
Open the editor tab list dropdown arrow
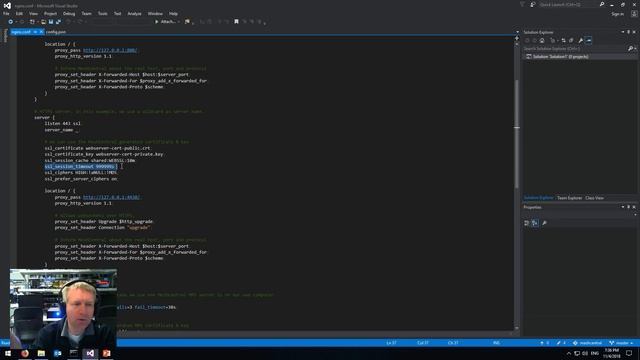(517, 32)
